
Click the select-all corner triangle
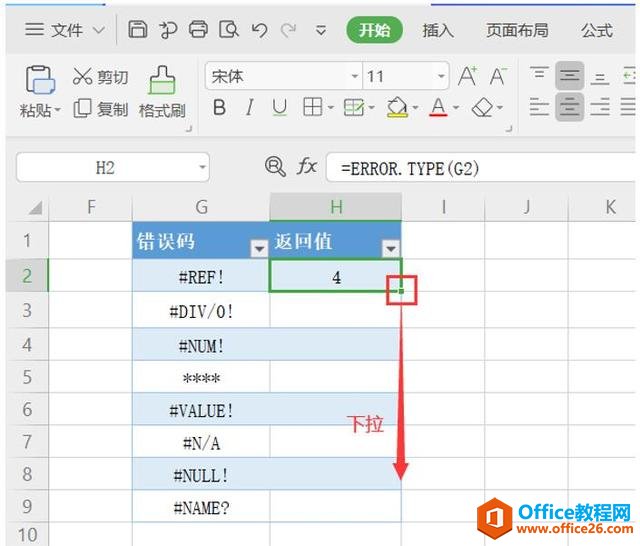pos(36,207)
